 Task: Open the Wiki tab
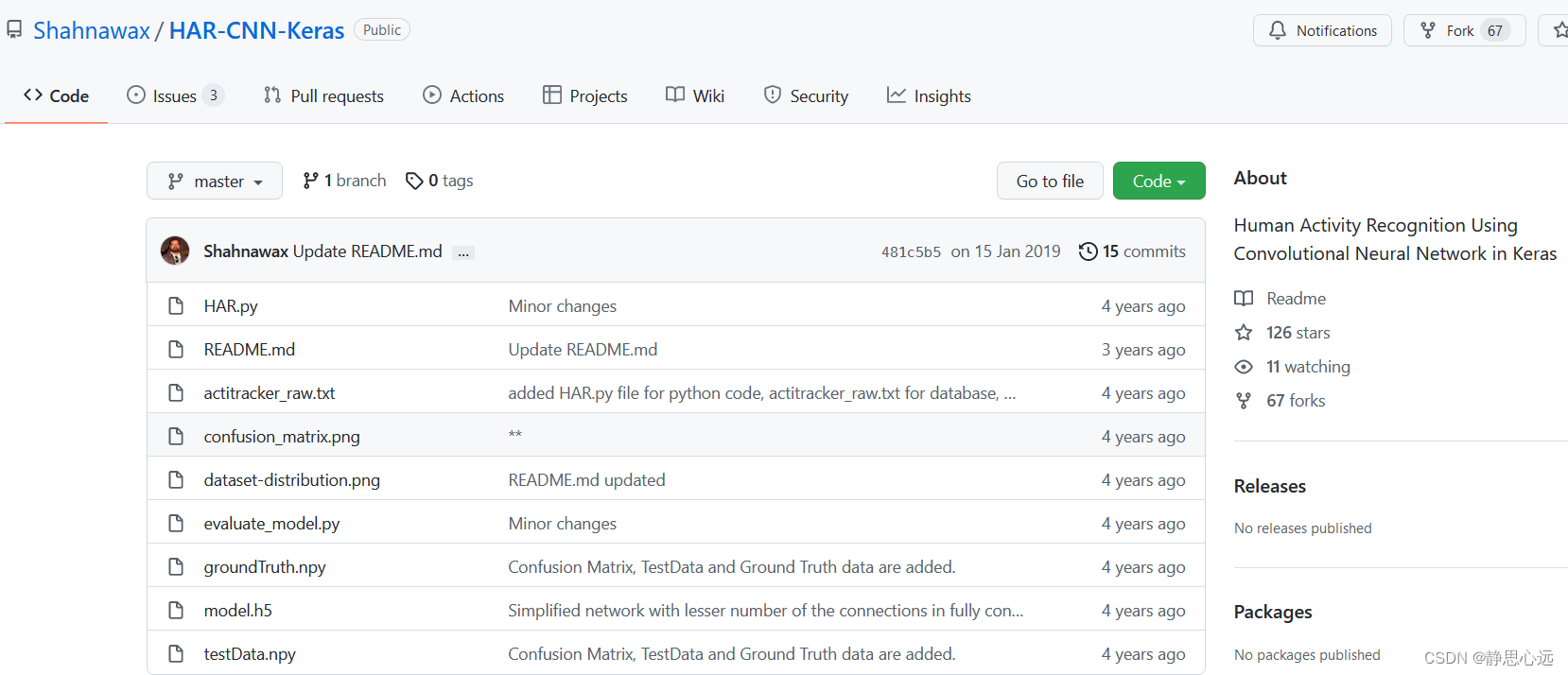click(x=695, y=95)
